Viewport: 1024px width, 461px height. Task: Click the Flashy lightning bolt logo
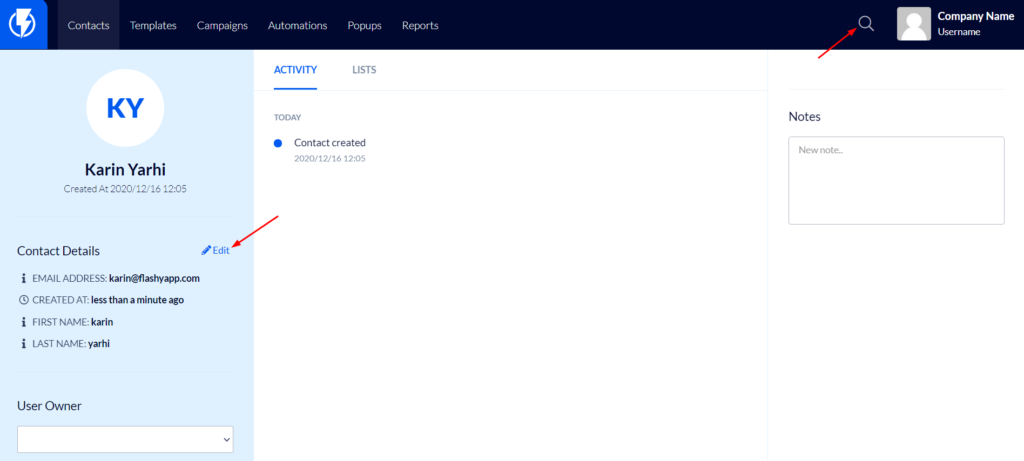(x=22, y=25)
